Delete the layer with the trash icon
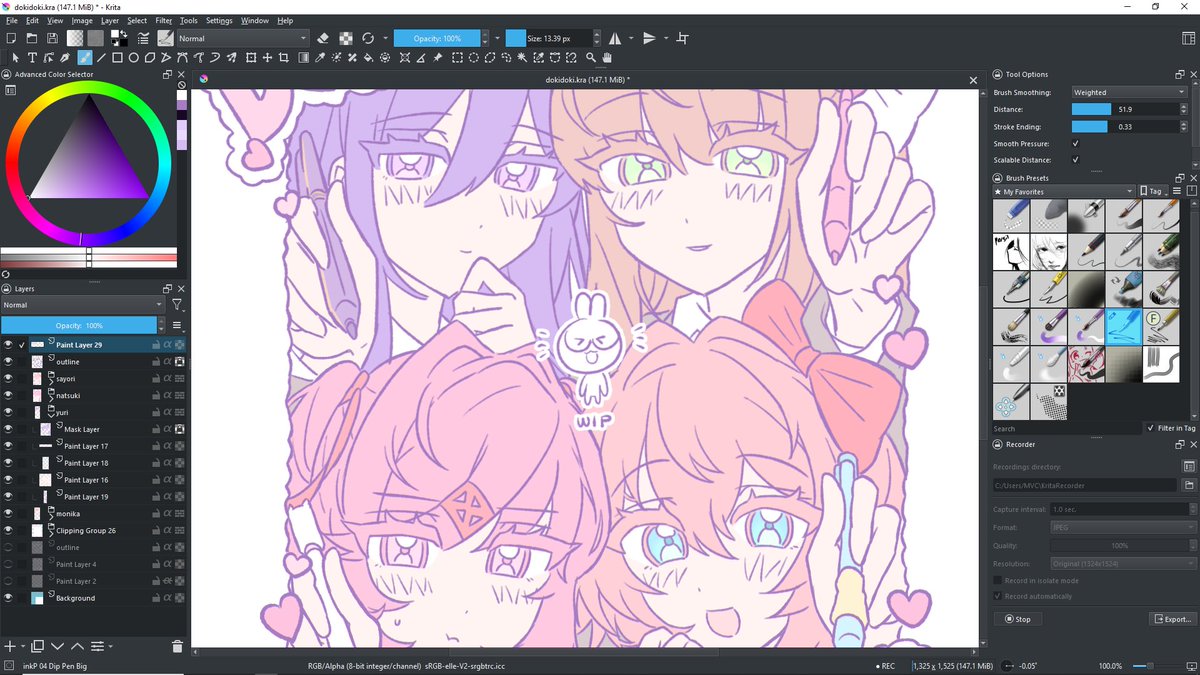1200x675 pixels. (177, 646)
